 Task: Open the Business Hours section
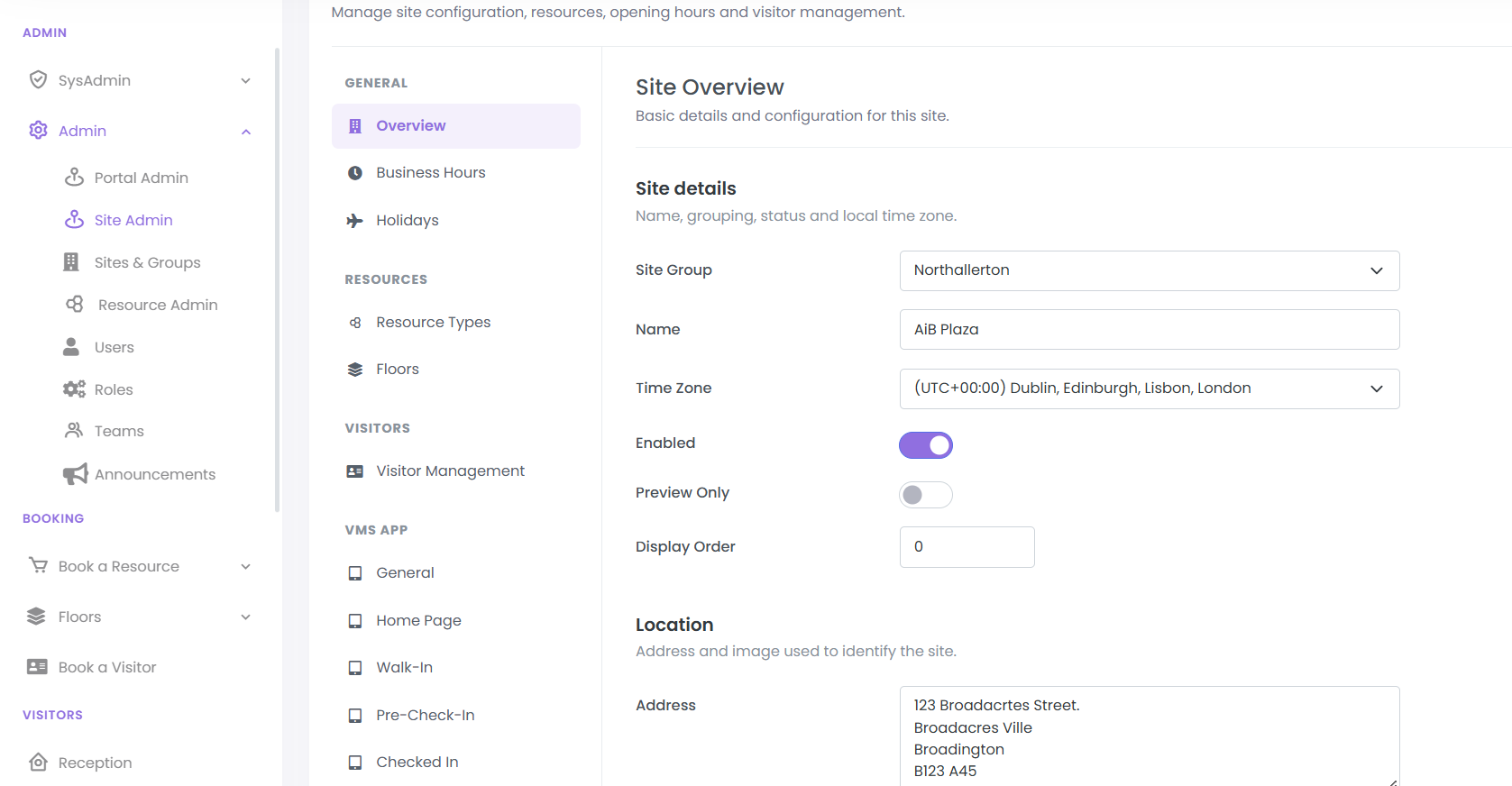(x=456, y=173)
